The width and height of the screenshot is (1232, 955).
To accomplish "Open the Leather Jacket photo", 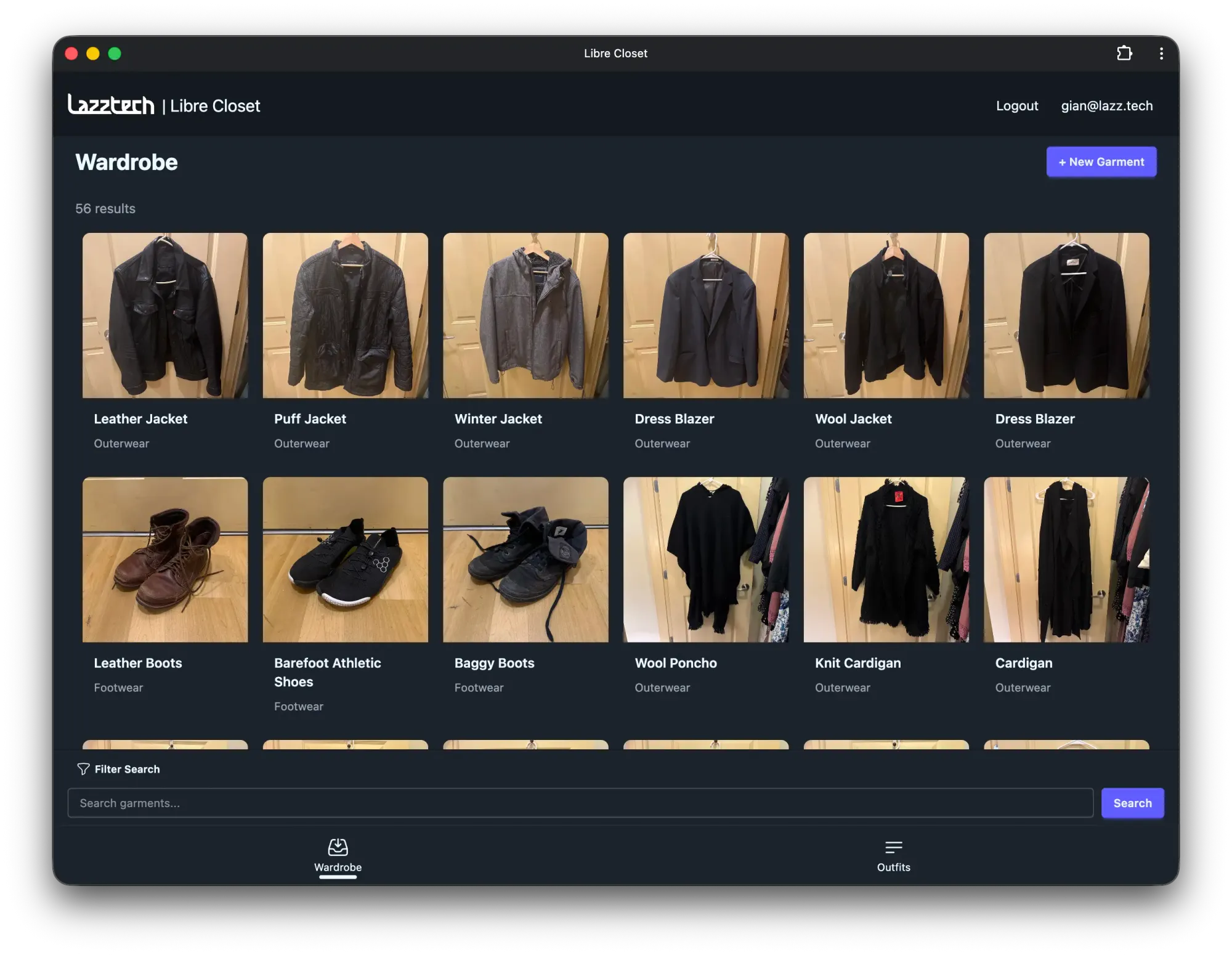I will coord(165,315).
